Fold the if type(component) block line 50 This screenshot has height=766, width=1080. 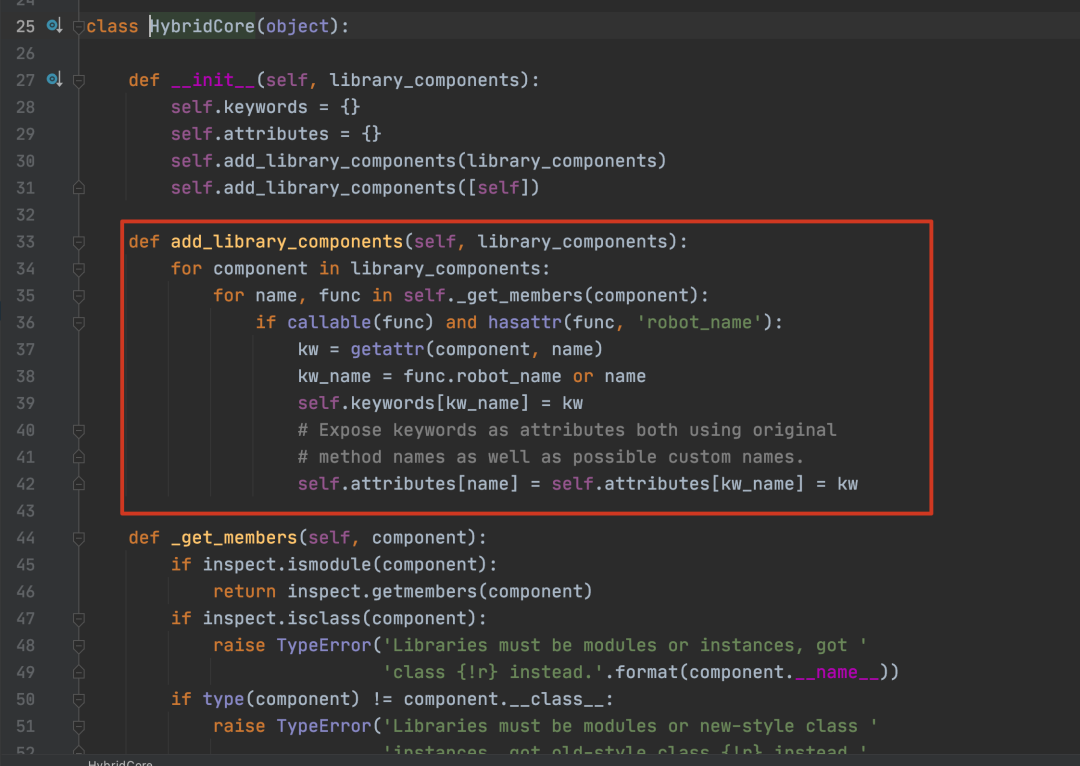[79, 699]
